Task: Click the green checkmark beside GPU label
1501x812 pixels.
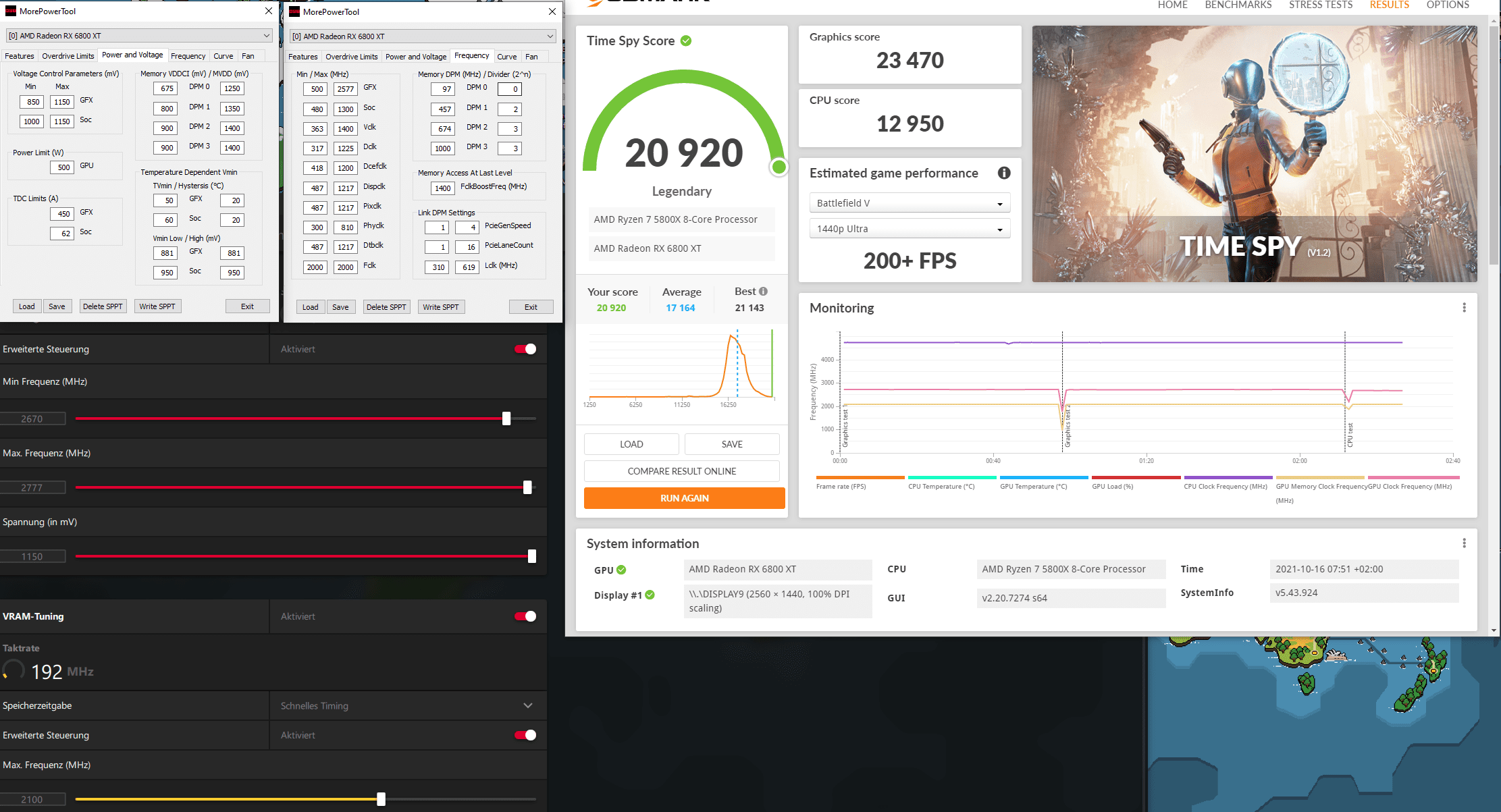Action: (x=621, y=570)
